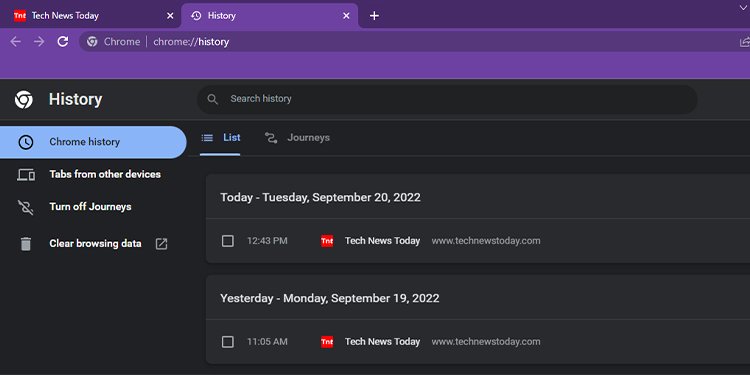Open today's Tech News Today history link

[x=382, y=241]
